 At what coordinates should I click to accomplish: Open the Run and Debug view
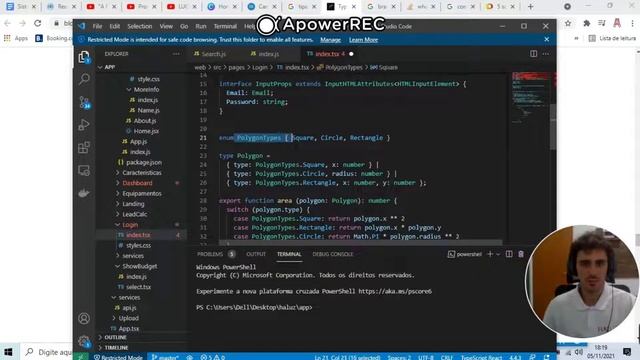click(x=84, y=125)
